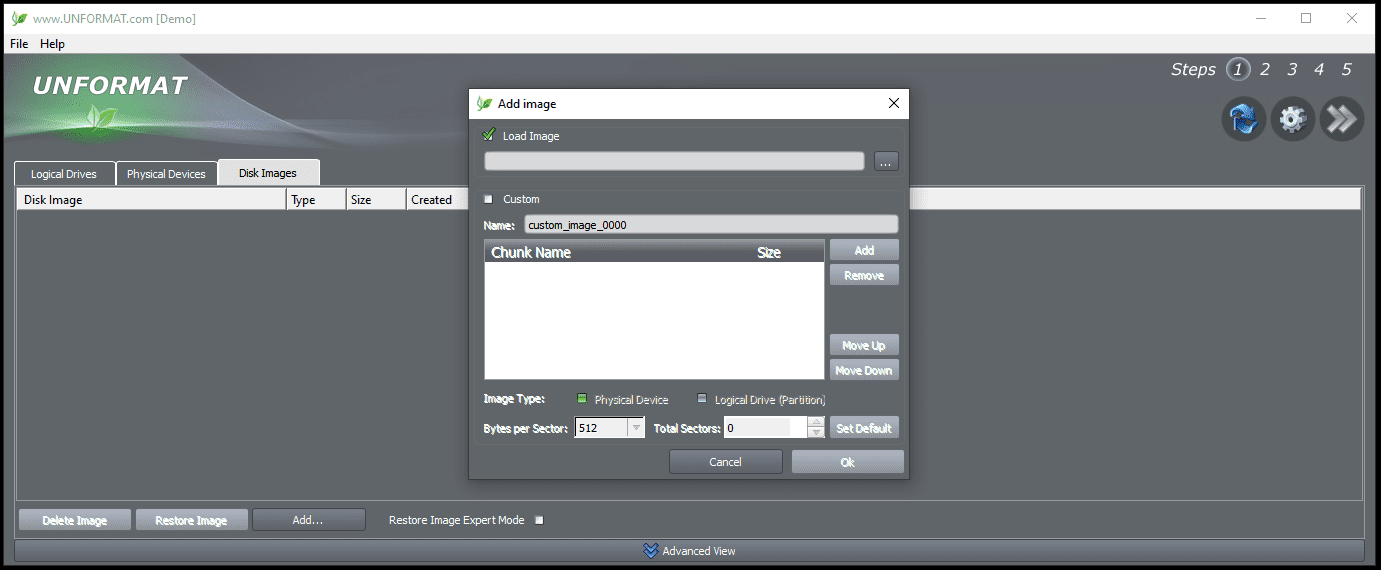Click the Remove chunk button
Image resolution: width=1381 pixels, height=570 pixels.
864,275
